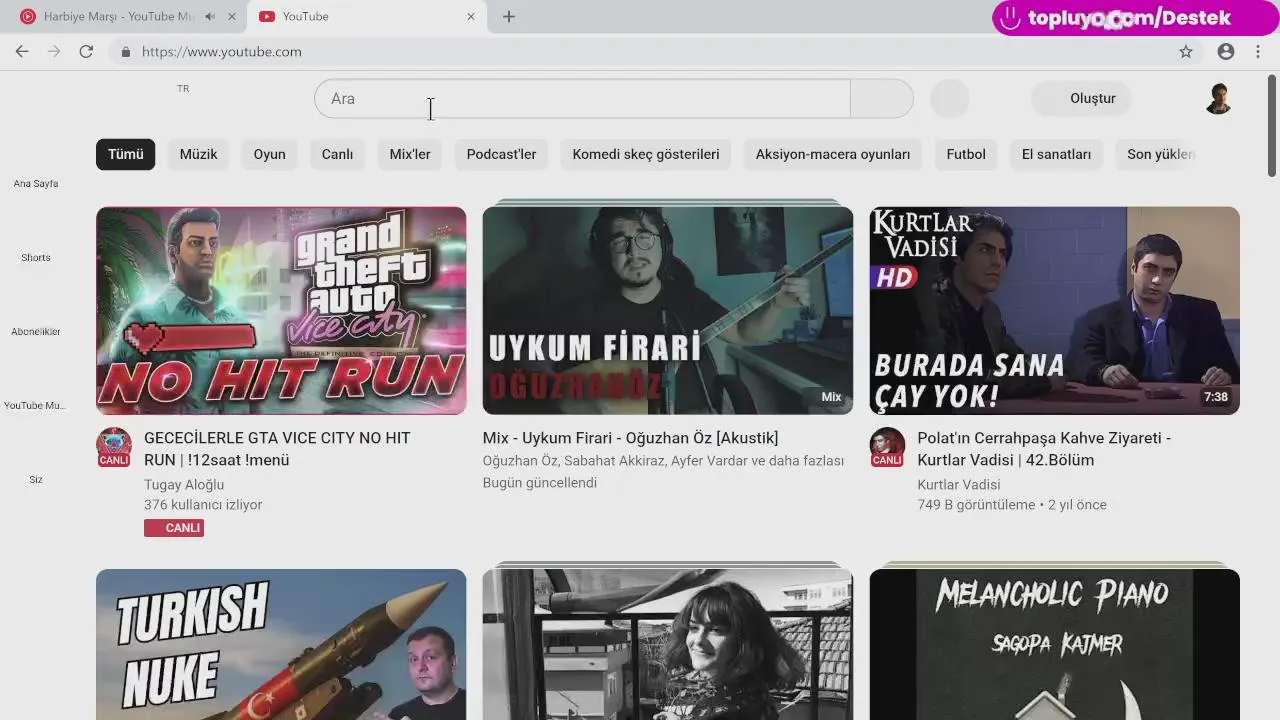Viewport: 1280px width, 720px height.
Task: Open YouTube Music from sidebar
Action: click(x=36, y=406)
